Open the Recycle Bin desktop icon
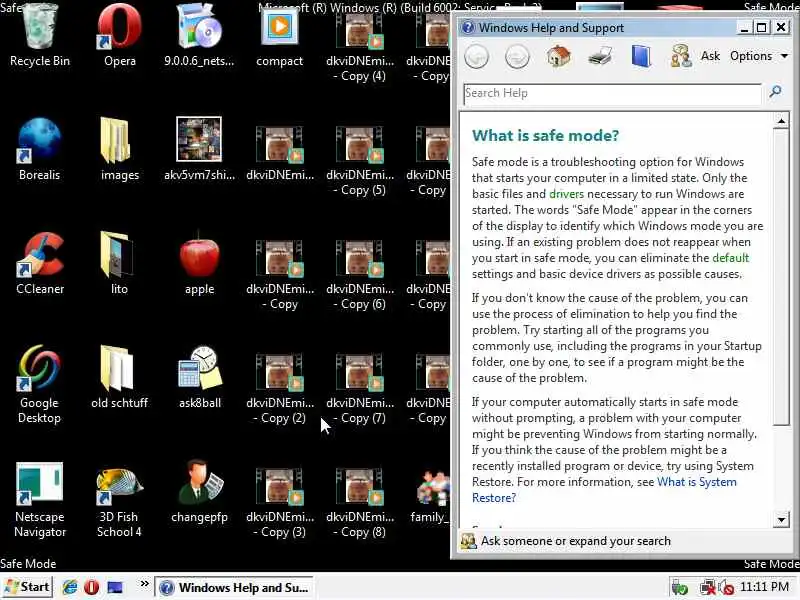 point(40,35)
